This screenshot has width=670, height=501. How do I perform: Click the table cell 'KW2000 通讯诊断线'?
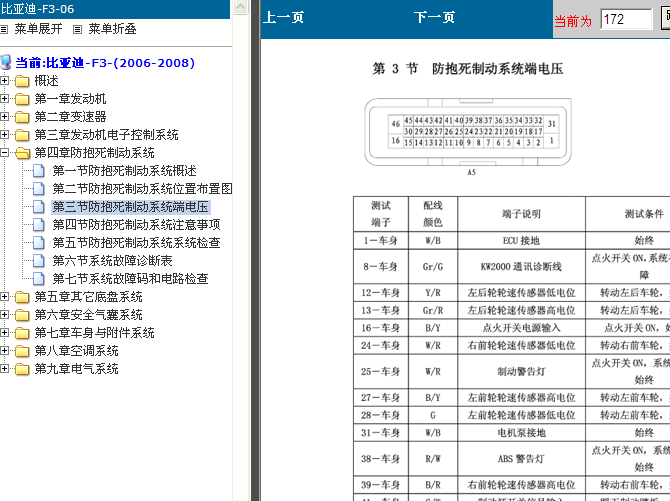[521, 266]
